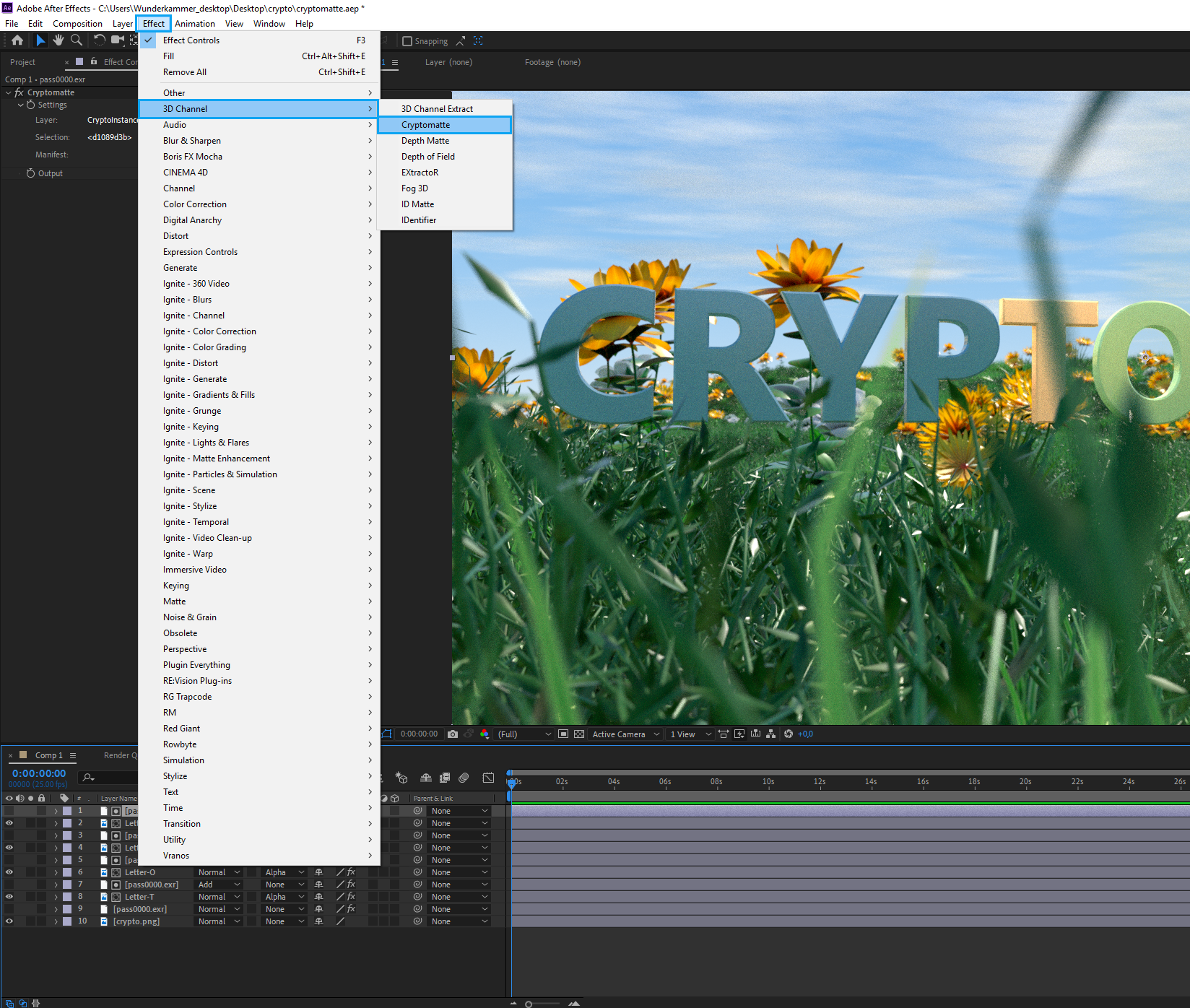Open the 1 View layout dropdown
1190x1008 pixels.
690,734
